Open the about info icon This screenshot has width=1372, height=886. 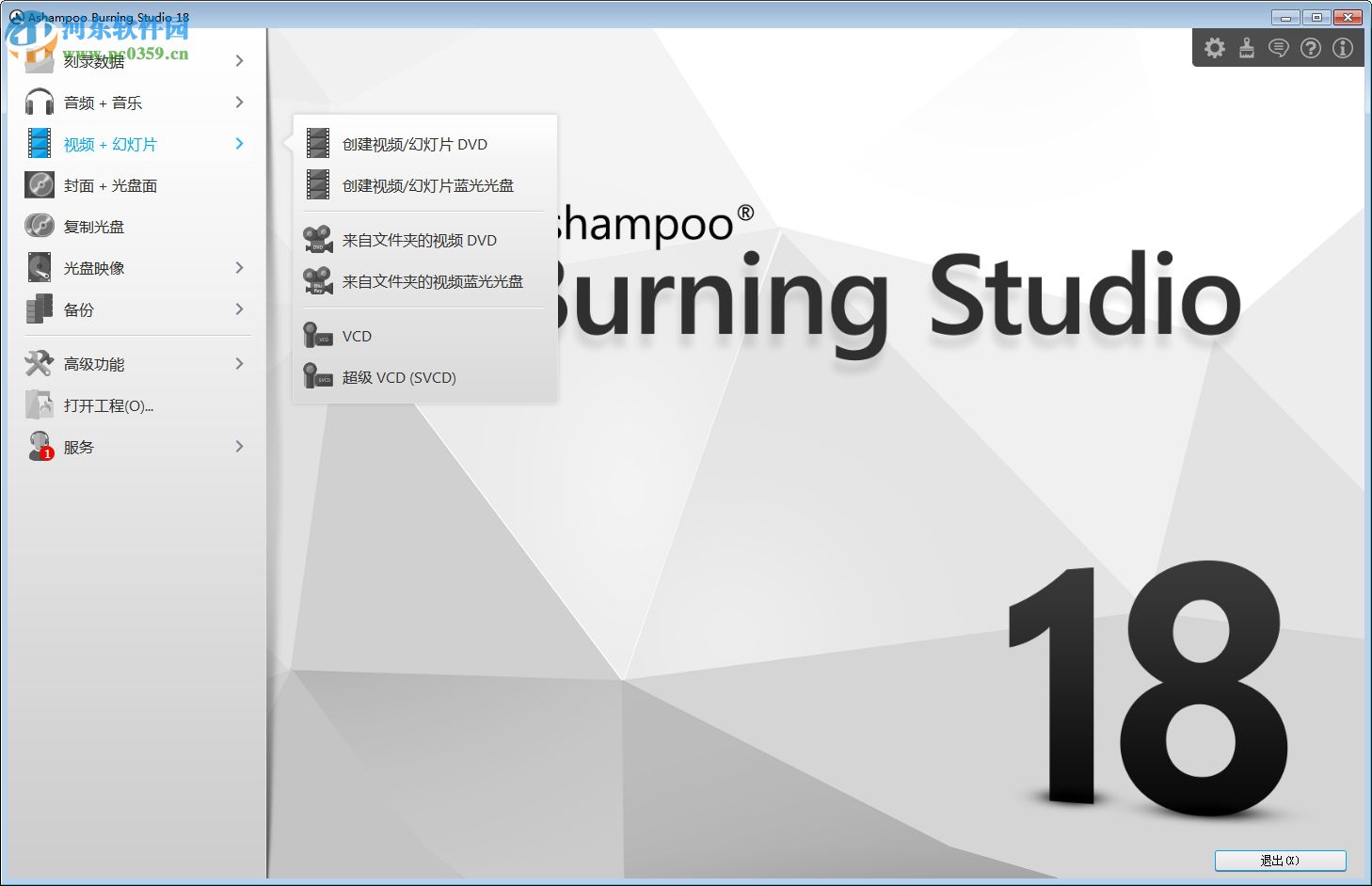(1343, 47)
